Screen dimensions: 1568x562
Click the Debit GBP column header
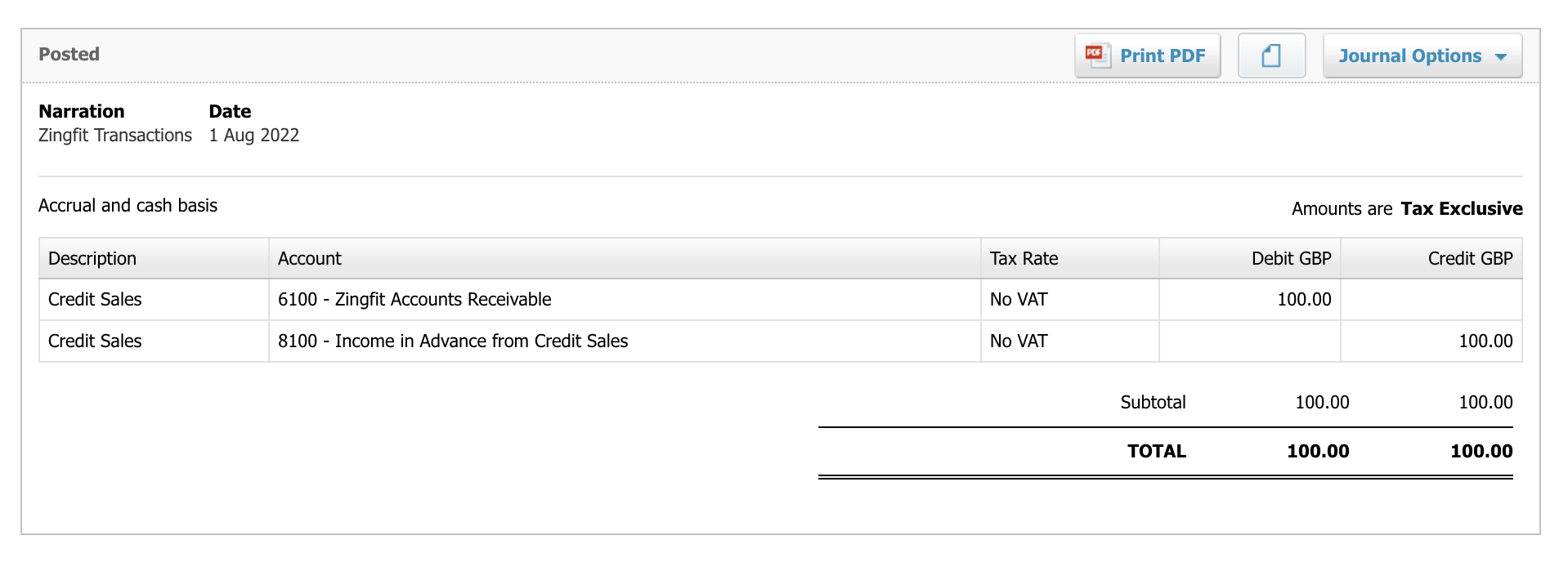tap(1291, 258)
